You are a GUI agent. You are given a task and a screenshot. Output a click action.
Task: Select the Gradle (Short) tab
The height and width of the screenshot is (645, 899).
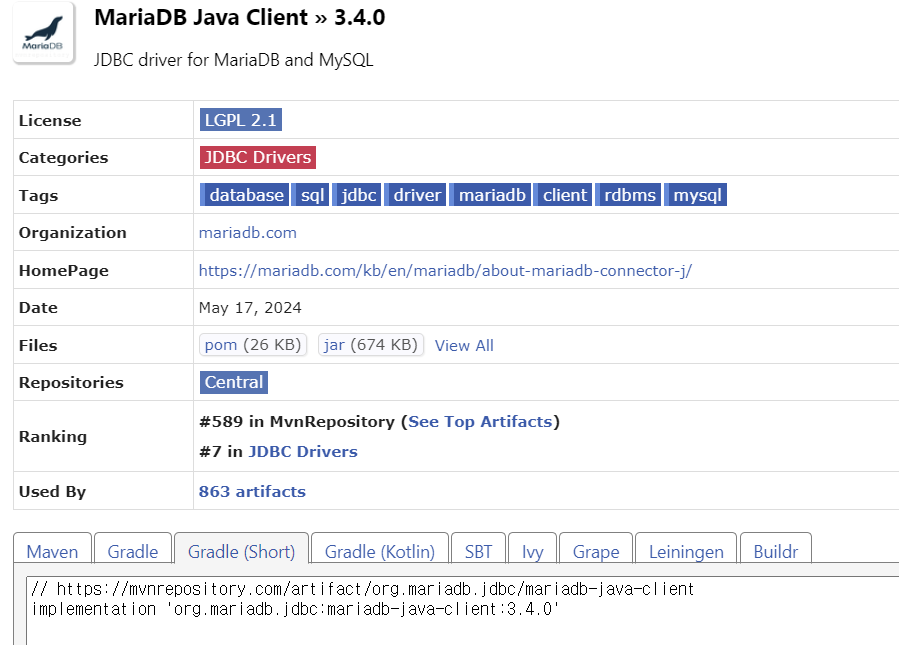point(241,549)
